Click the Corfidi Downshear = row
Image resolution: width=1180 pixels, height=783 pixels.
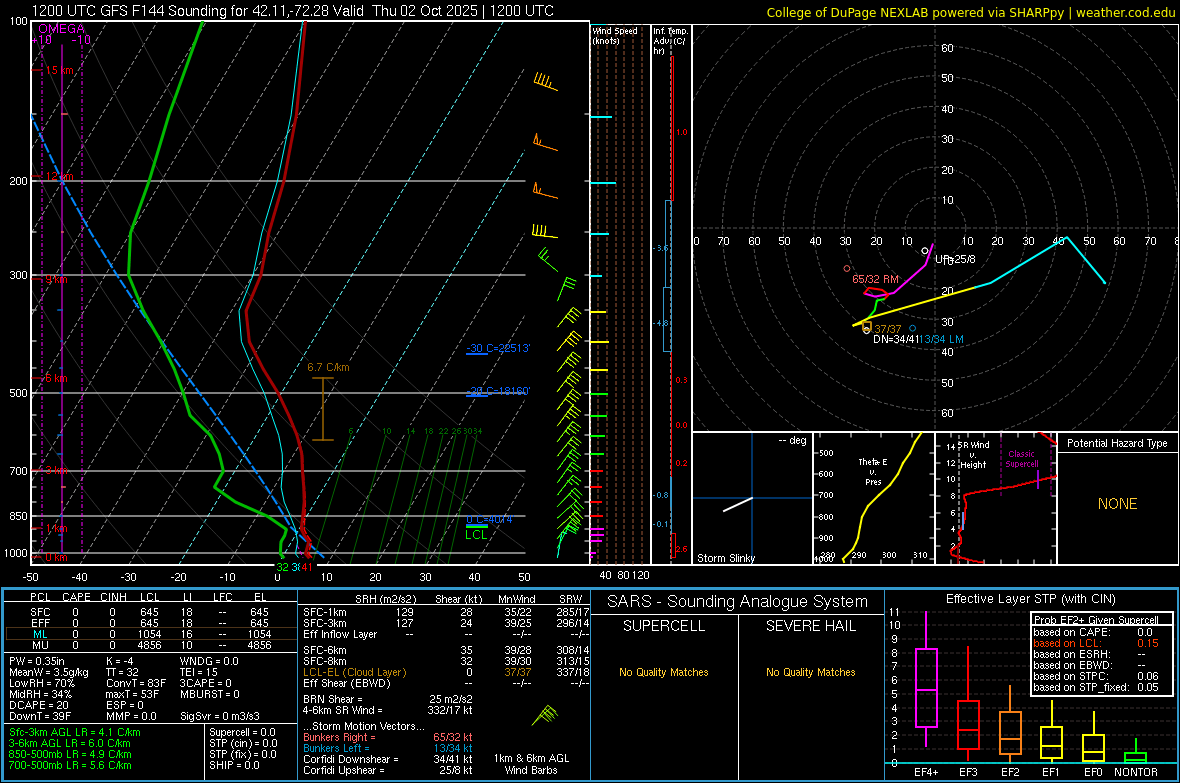click(x=388, y=759)
